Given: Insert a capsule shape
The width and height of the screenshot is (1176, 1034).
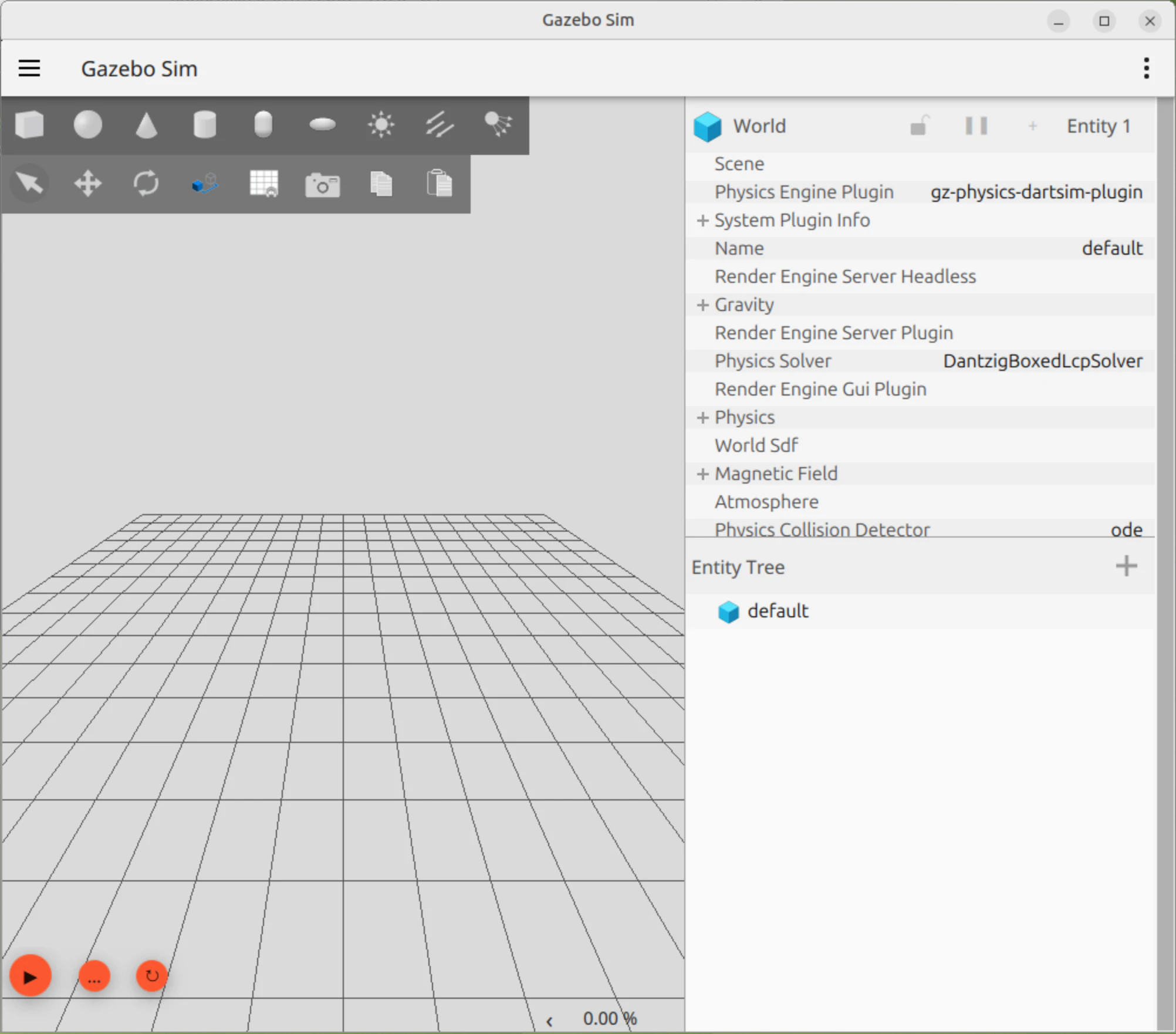Looking at the screenshot, I should click(x=263, y=125).
